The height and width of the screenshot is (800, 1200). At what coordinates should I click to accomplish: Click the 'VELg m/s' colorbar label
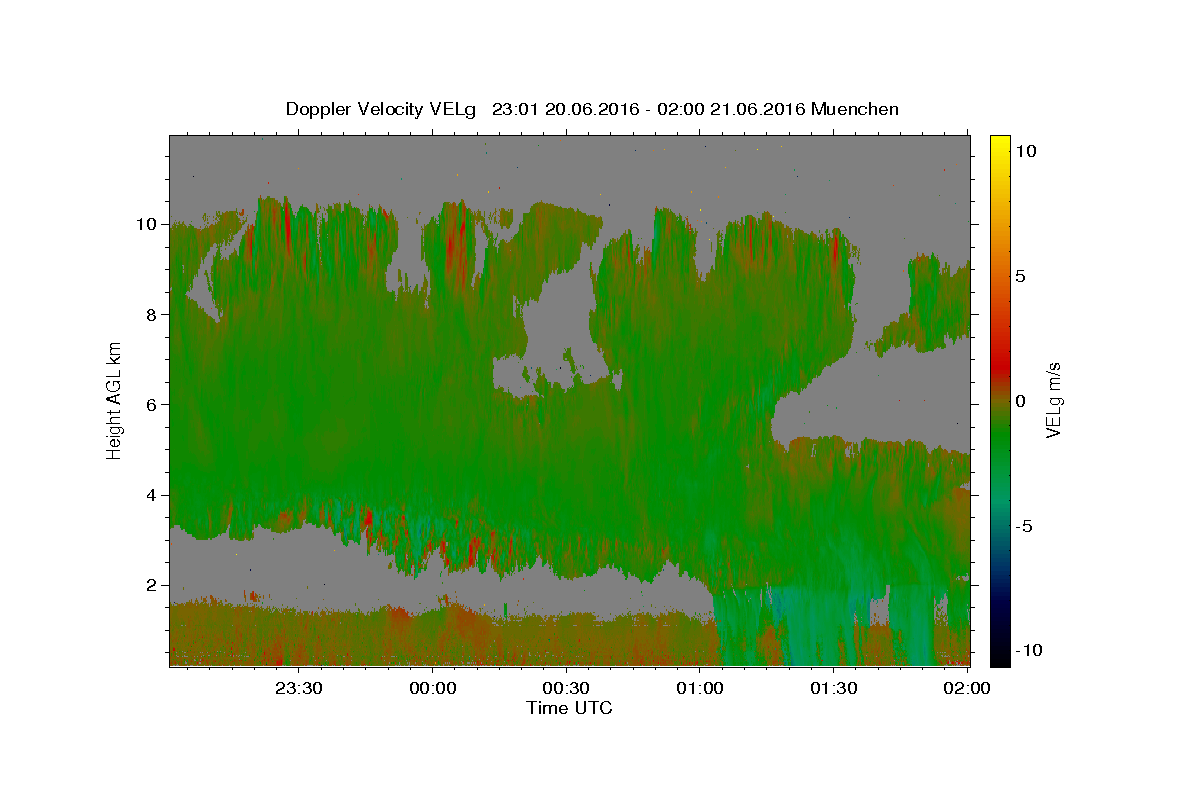1053,400
